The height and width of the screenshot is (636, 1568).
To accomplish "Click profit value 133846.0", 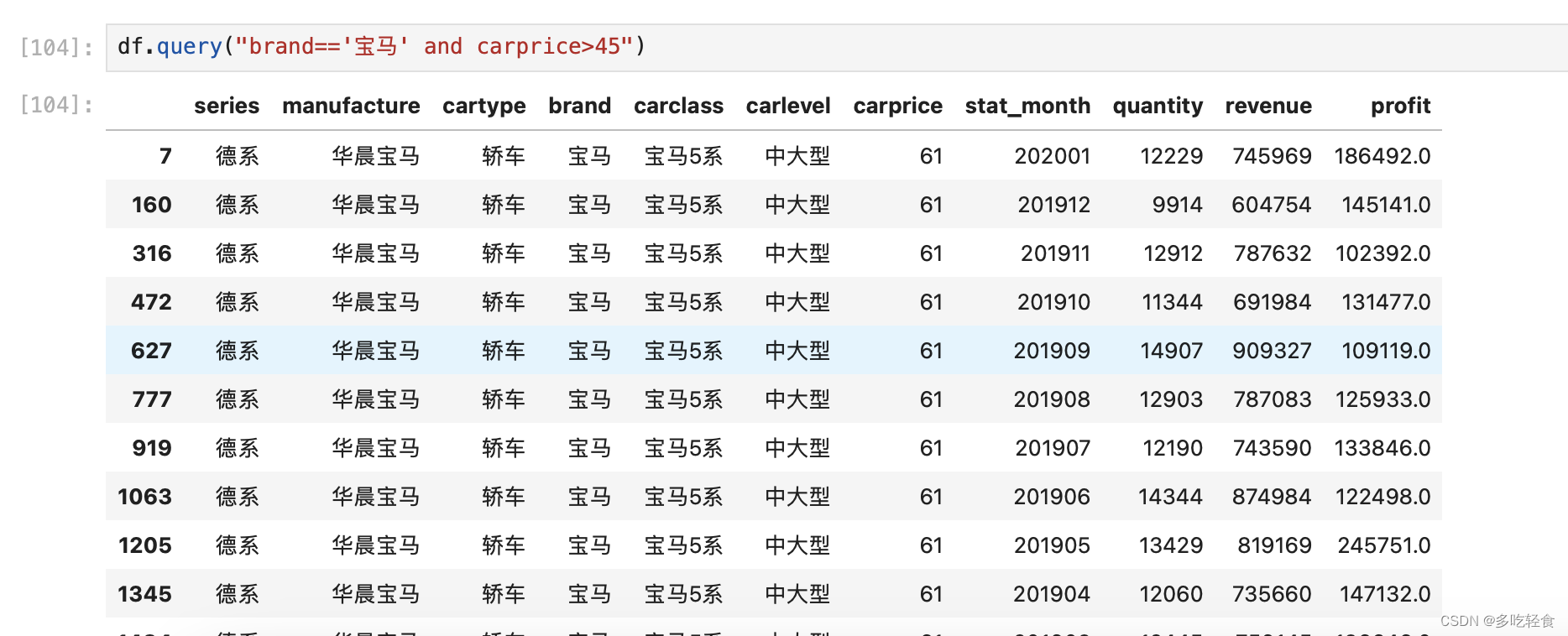I will 1382,448.
